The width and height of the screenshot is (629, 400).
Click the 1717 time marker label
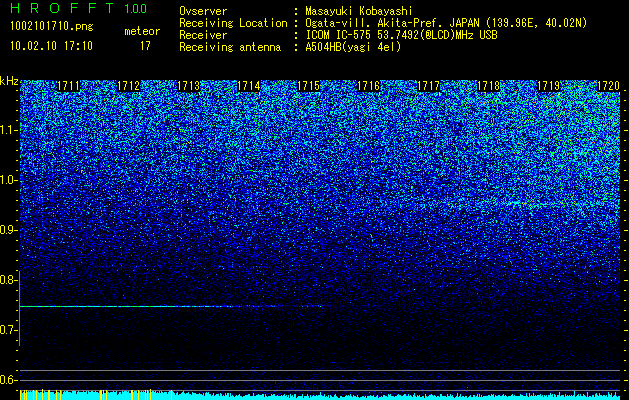pyautogui.click(x=429, y=86)
